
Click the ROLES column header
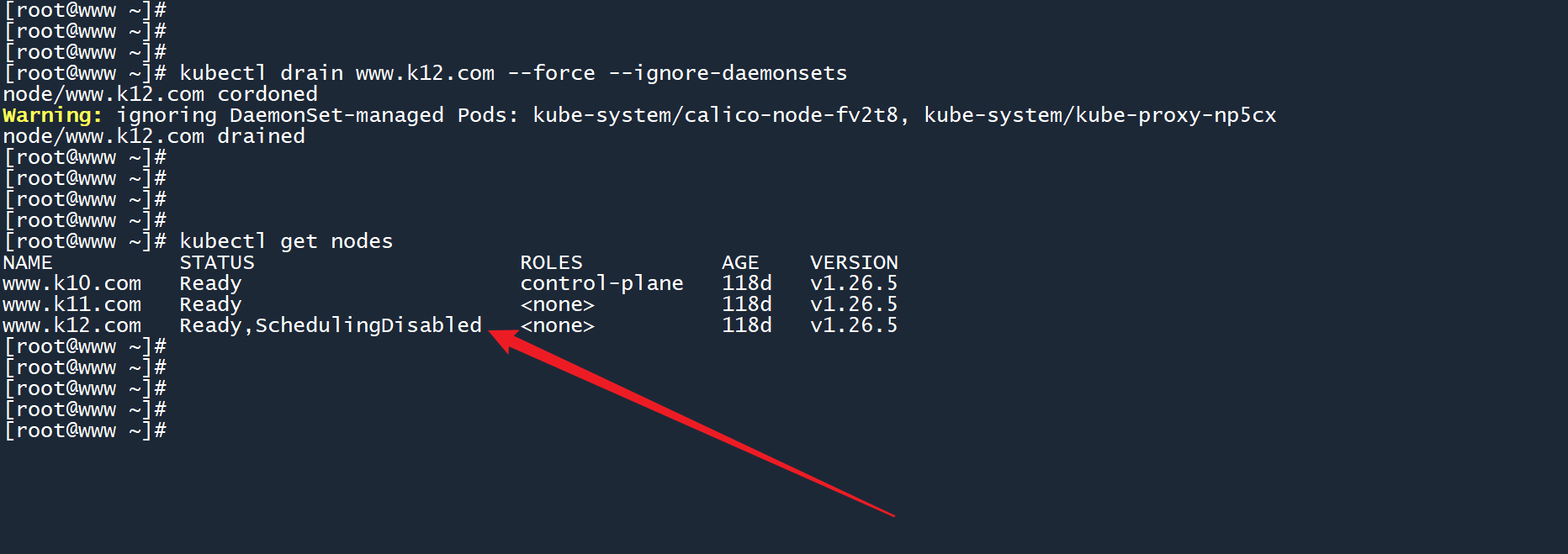tap(551, 262)
